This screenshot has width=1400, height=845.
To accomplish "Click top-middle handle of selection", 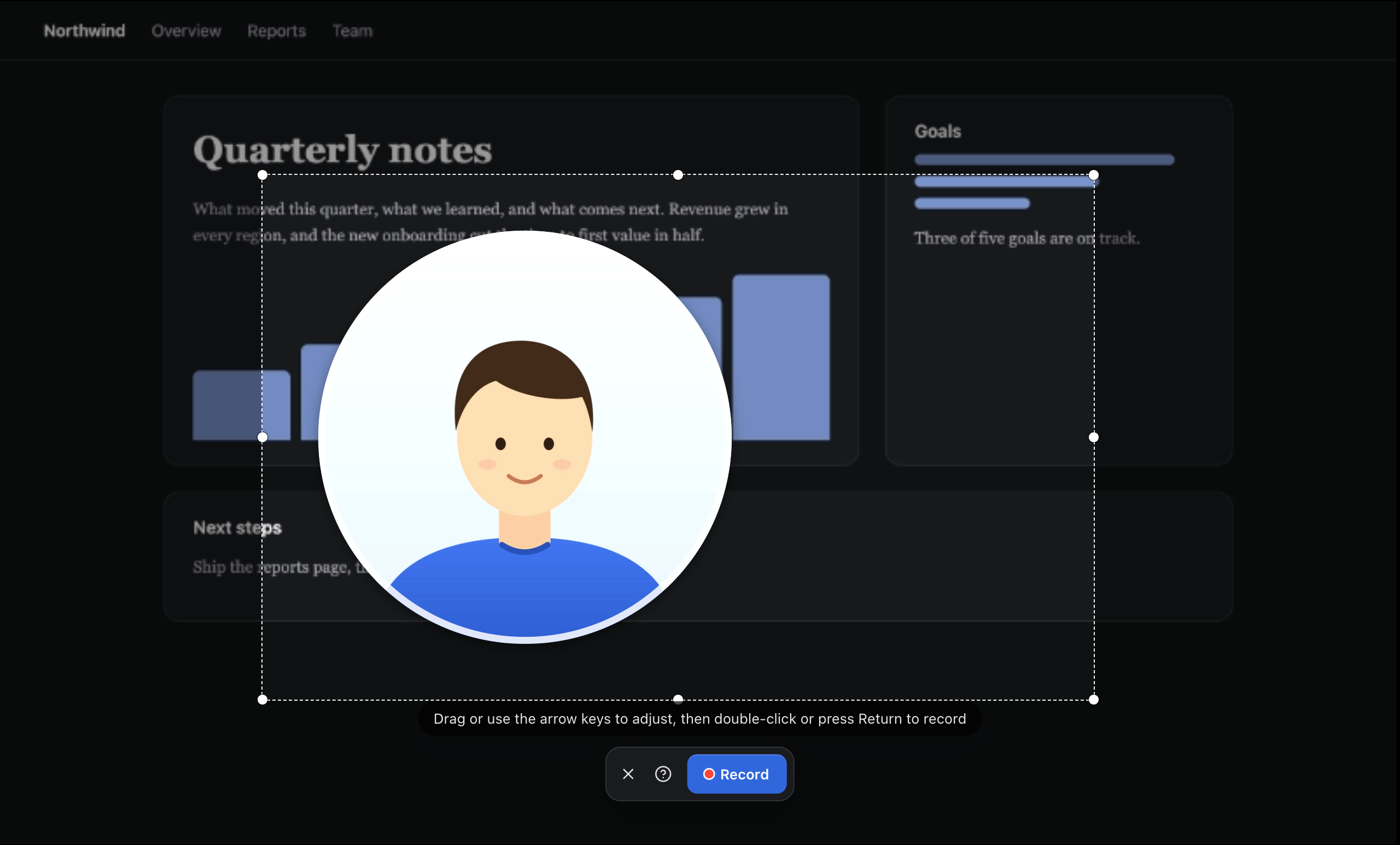I will 678,175.
